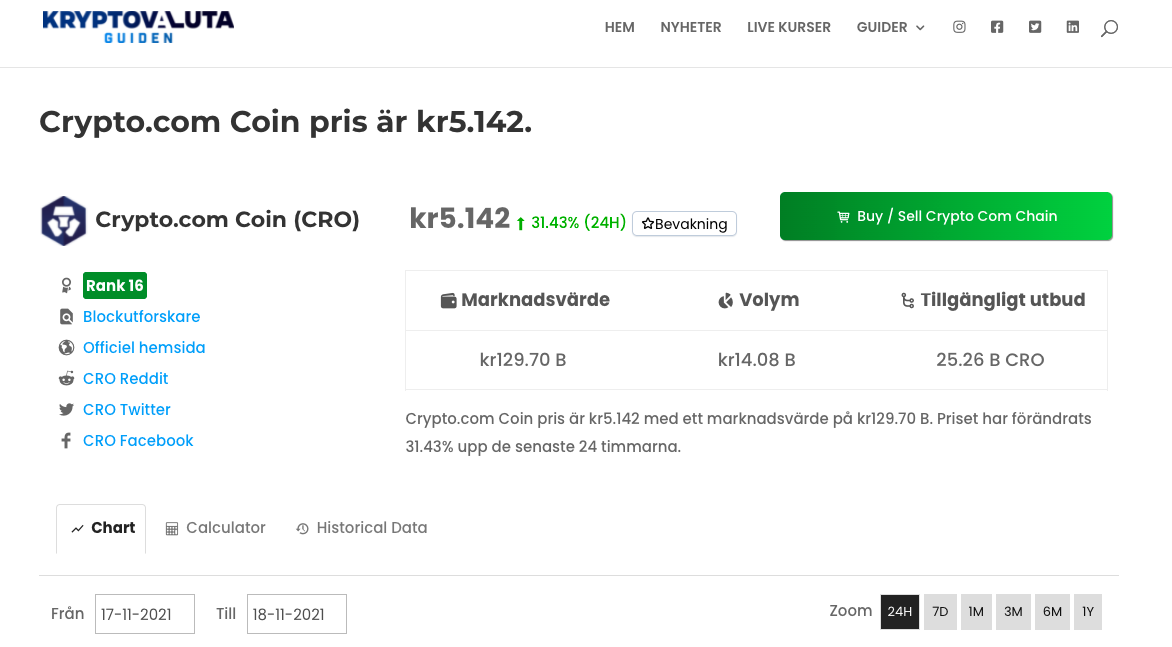Go to Live Kurser page
Screen dimensions: 1172x647
[x=788, y=27]
